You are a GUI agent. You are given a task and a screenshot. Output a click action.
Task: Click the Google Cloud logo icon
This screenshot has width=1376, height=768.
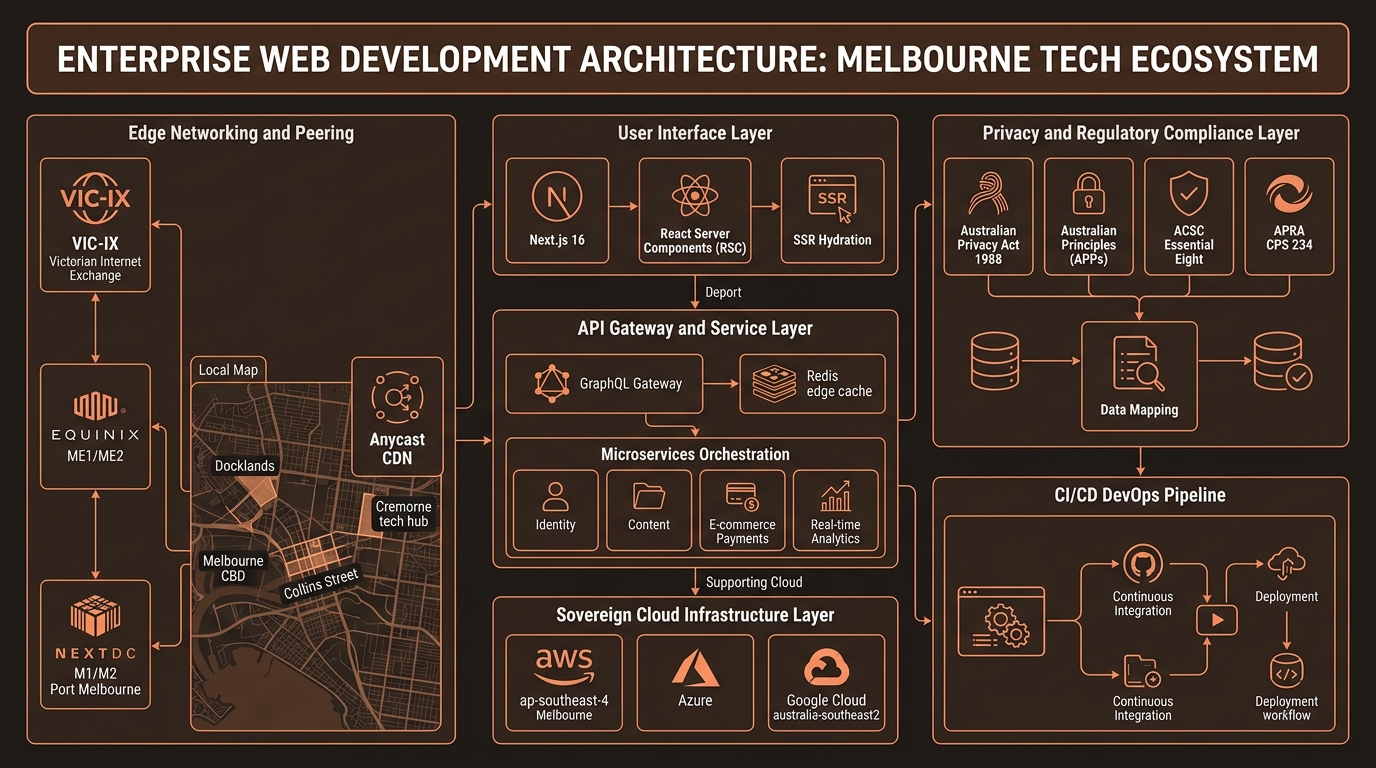tap(826, 667)
